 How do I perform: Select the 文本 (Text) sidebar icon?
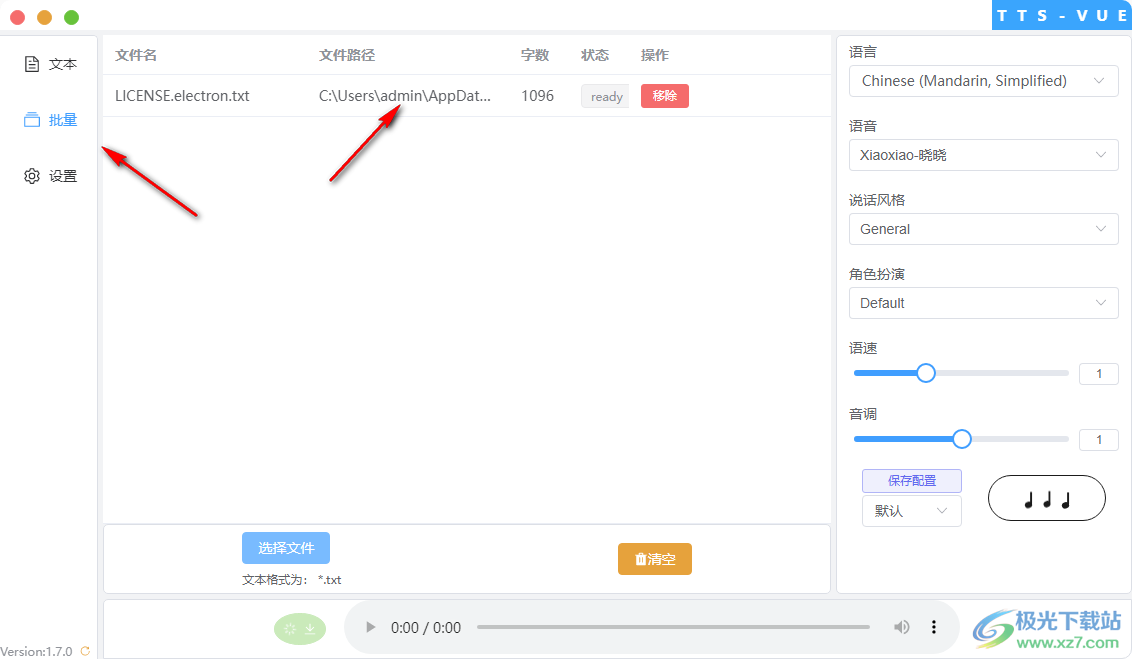coord(49,63)
